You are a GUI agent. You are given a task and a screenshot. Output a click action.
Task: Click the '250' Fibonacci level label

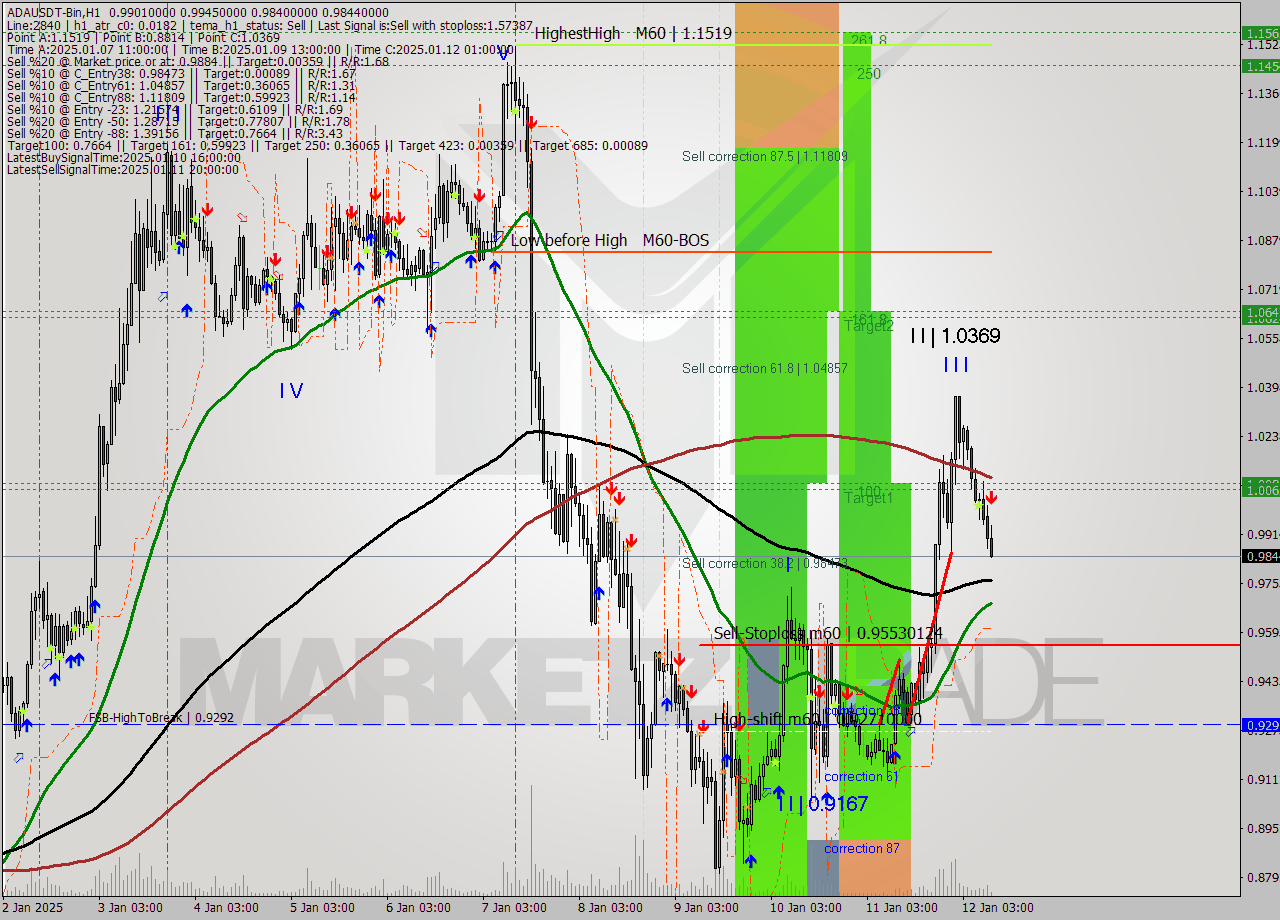point(869,73)
